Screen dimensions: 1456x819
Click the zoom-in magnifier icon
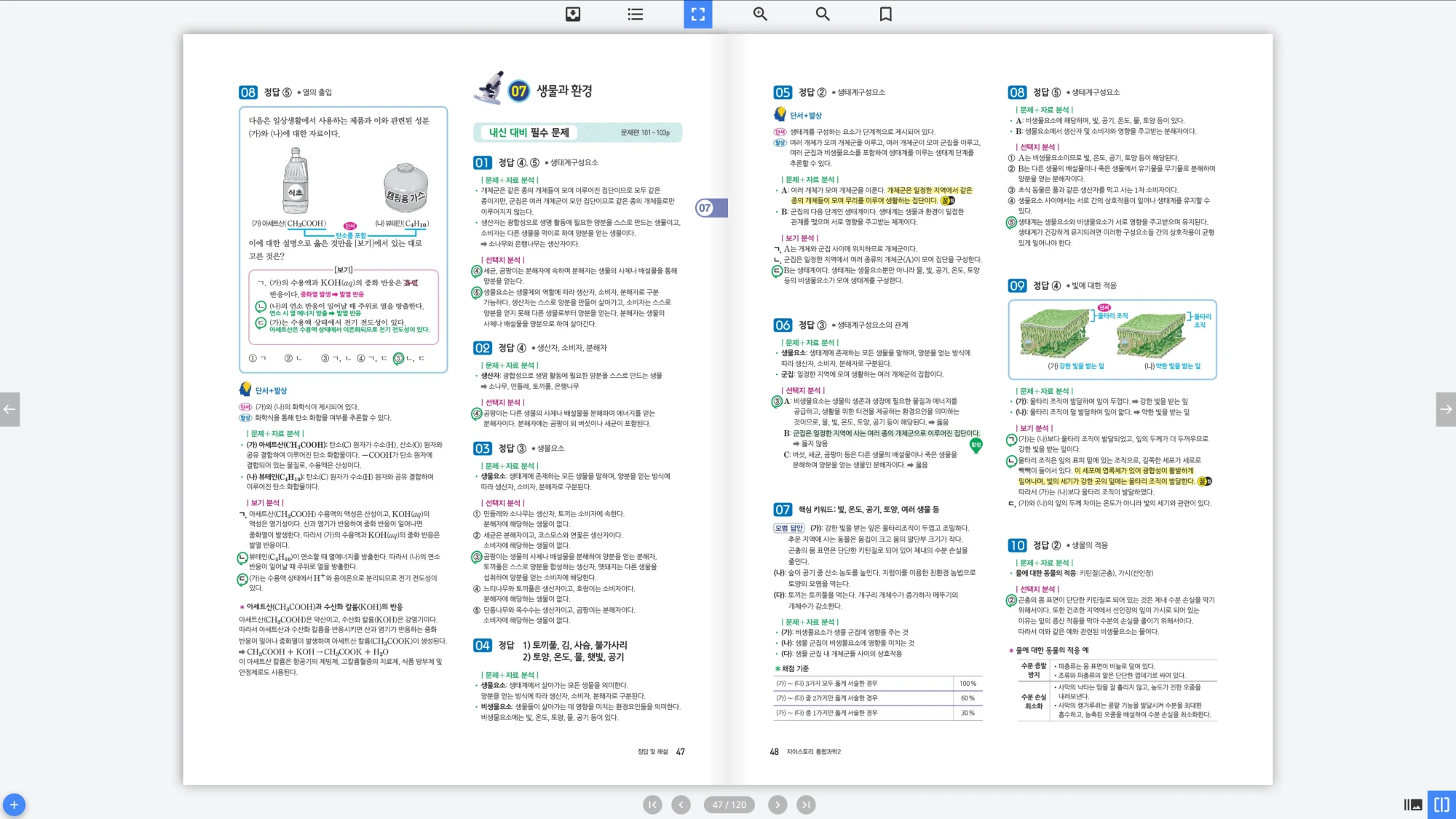pos(760,14)
